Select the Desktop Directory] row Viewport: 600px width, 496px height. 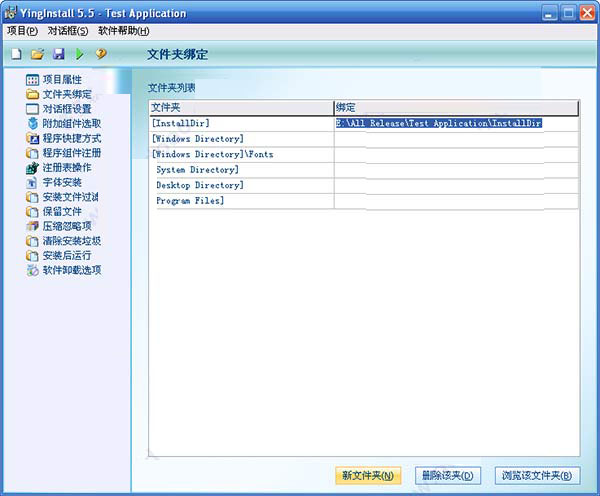click(x=241, y=185)
